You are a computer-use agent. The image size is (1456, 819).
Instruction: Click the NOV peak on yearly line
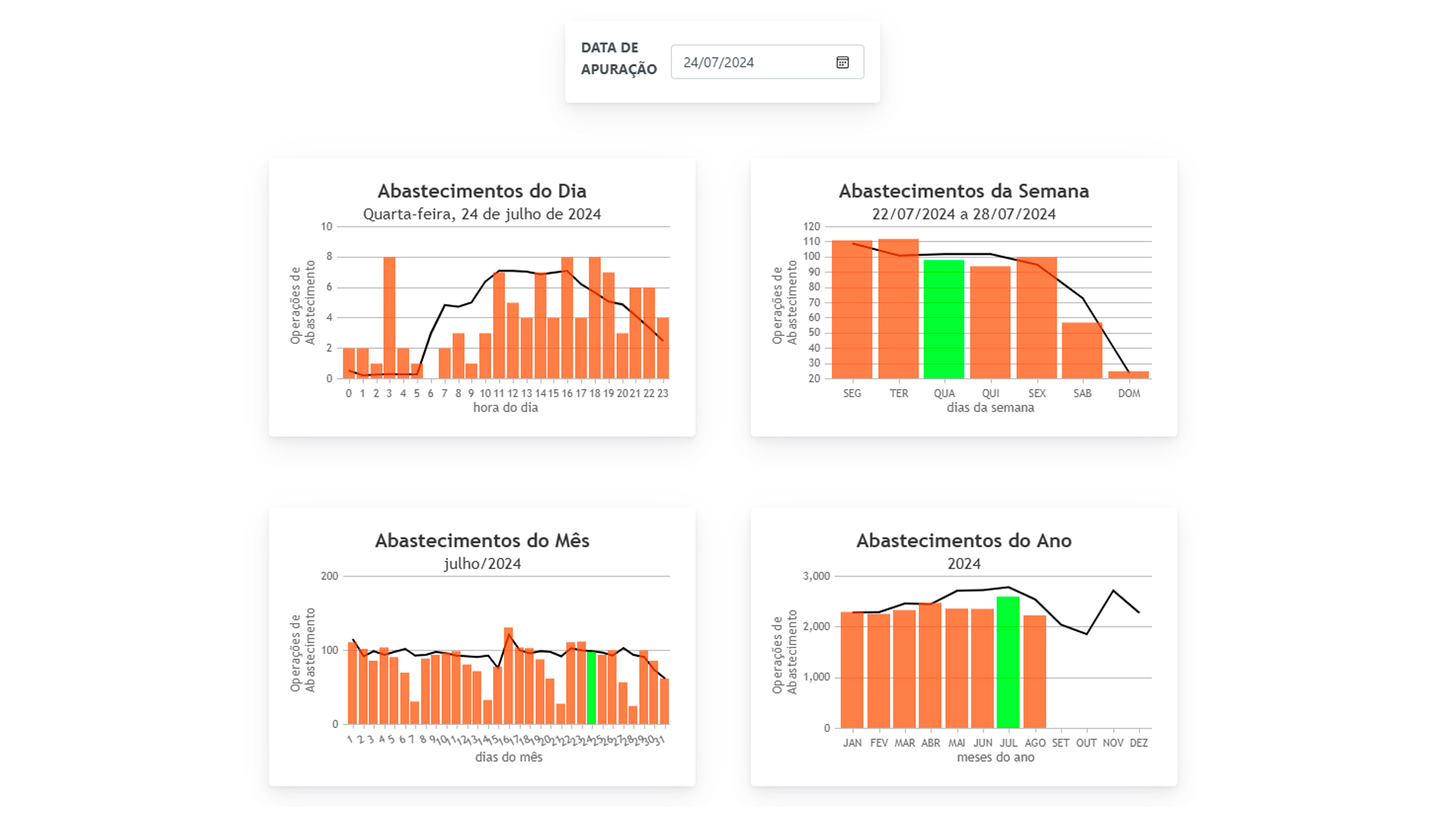(x=1112, y=591)
